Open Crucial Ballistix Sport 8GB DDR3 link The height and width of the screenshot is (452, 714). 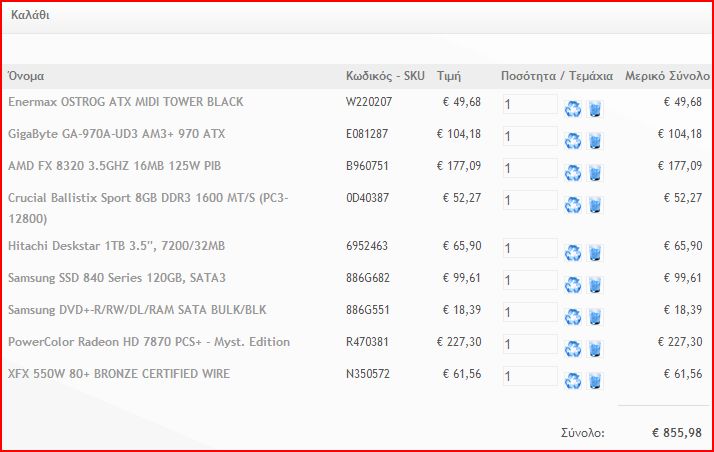148,208
